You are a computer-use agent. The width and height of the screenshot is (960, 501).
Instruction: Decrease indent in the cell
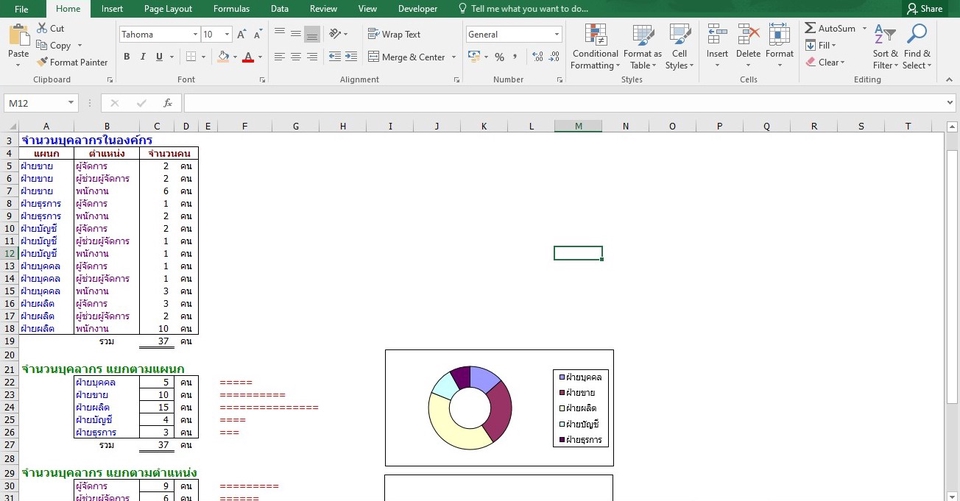[335, 57]
